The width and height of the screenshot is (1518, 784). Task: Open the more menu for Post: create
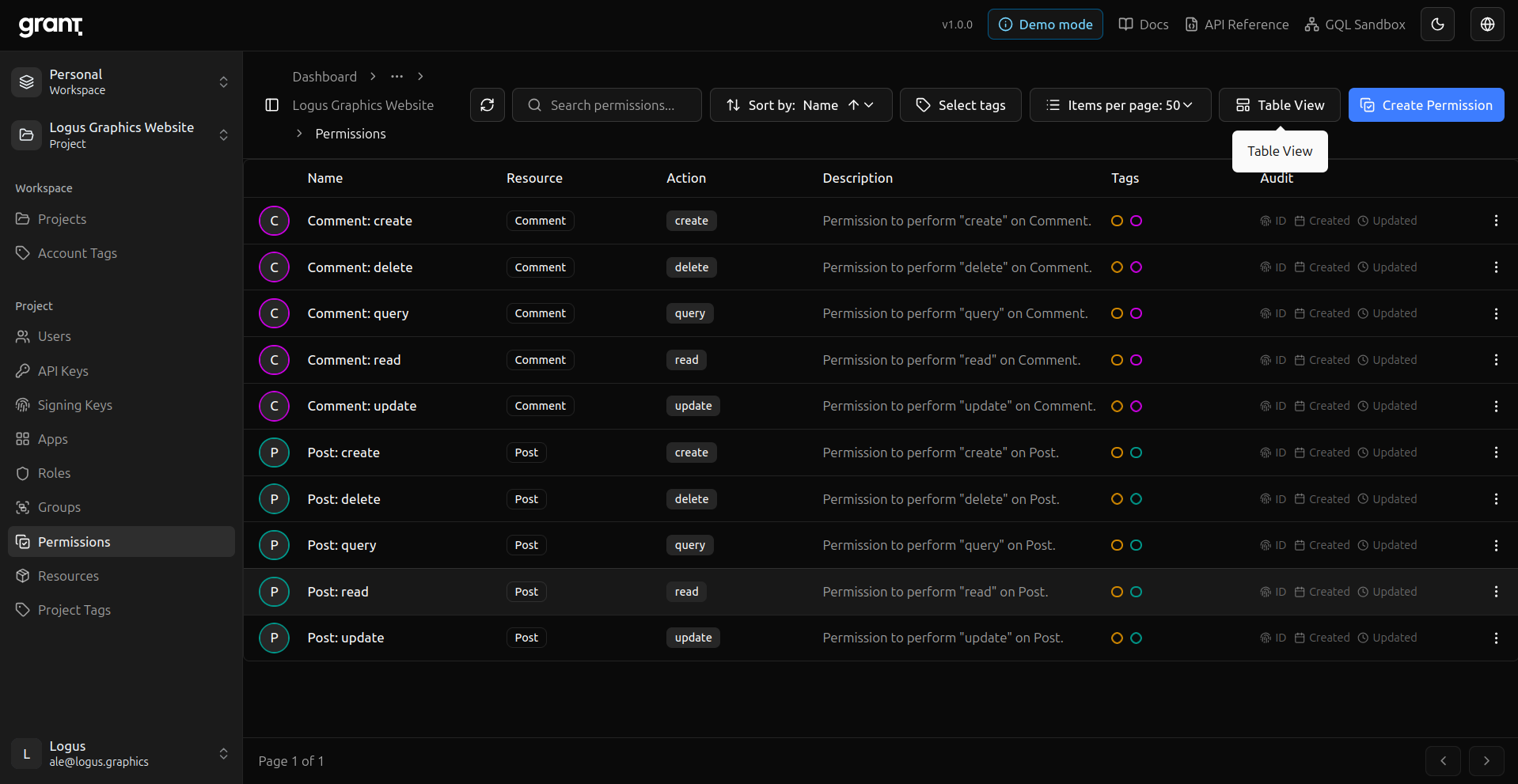pyautogui.click(x=1496, y=453)
